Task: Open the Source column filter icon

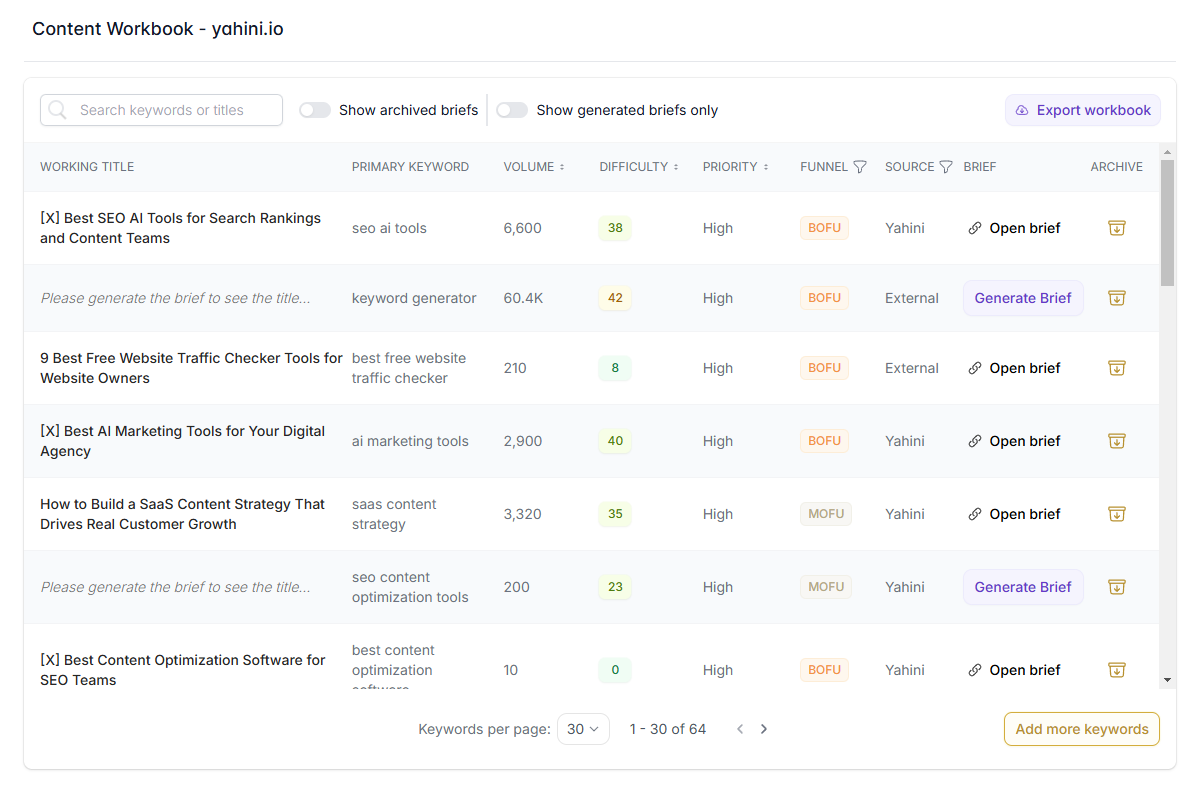Action: point(946,167)
